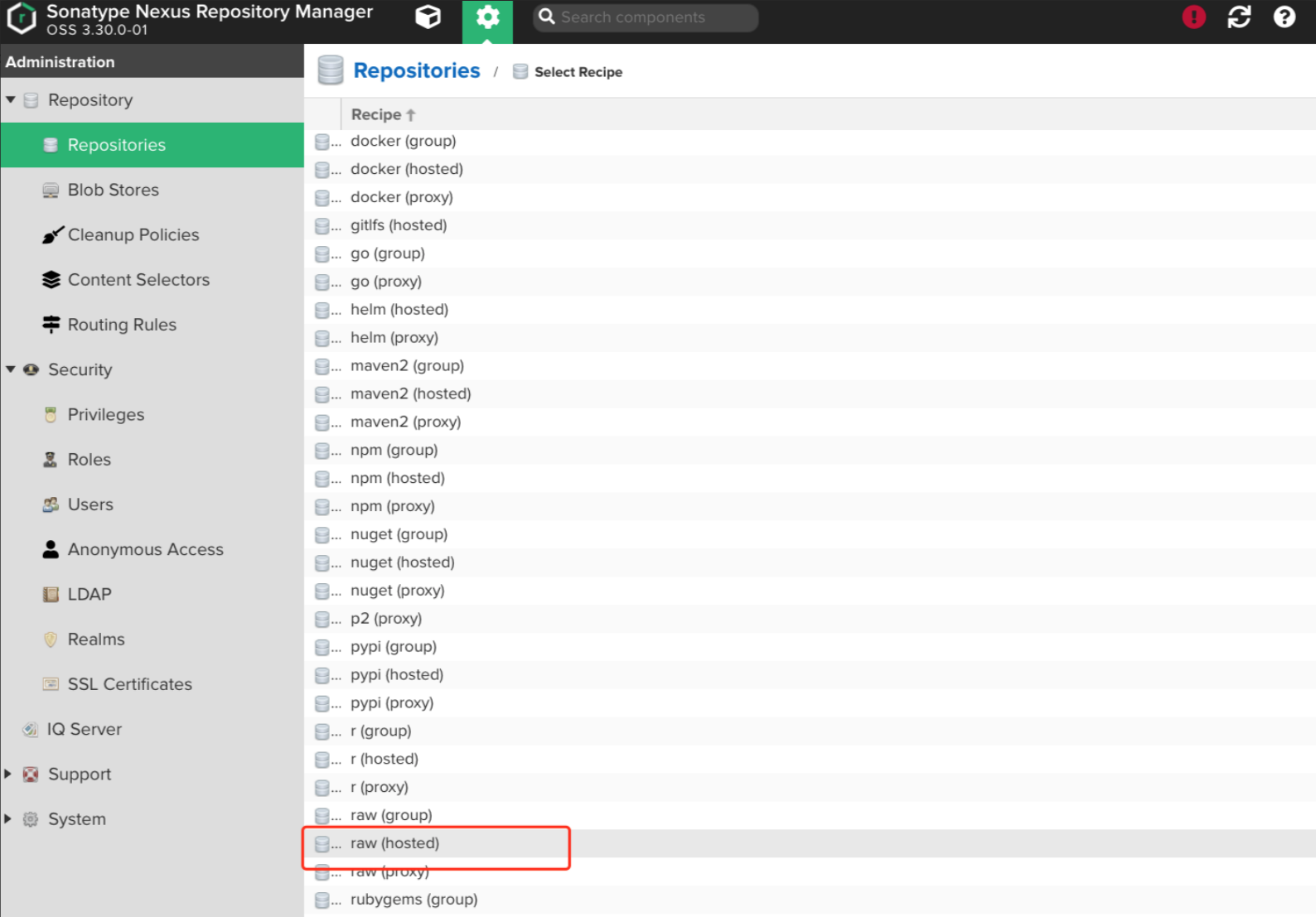Choose the maven2 (group) recipe
This screenshot has height=917, width=1316.
810,366
